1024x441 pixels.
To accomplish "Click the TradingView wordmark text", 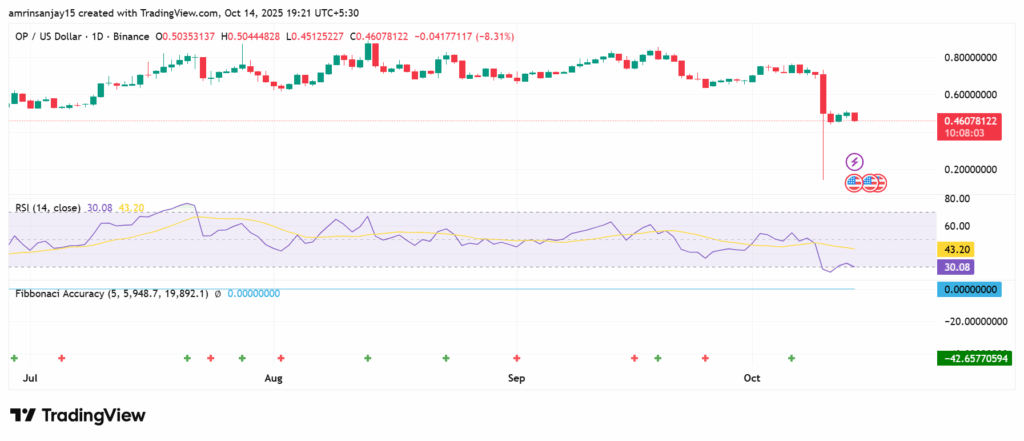I will coord(93,415).
